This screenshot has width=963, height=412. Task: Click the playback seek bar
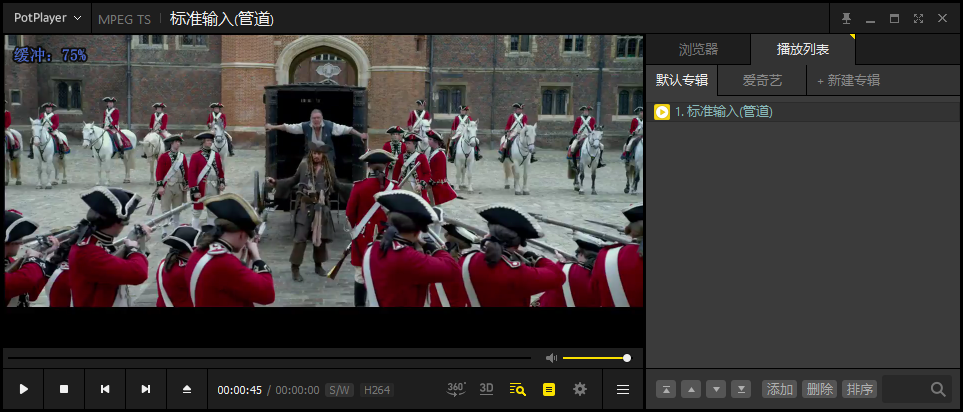(x=269, y=358)
